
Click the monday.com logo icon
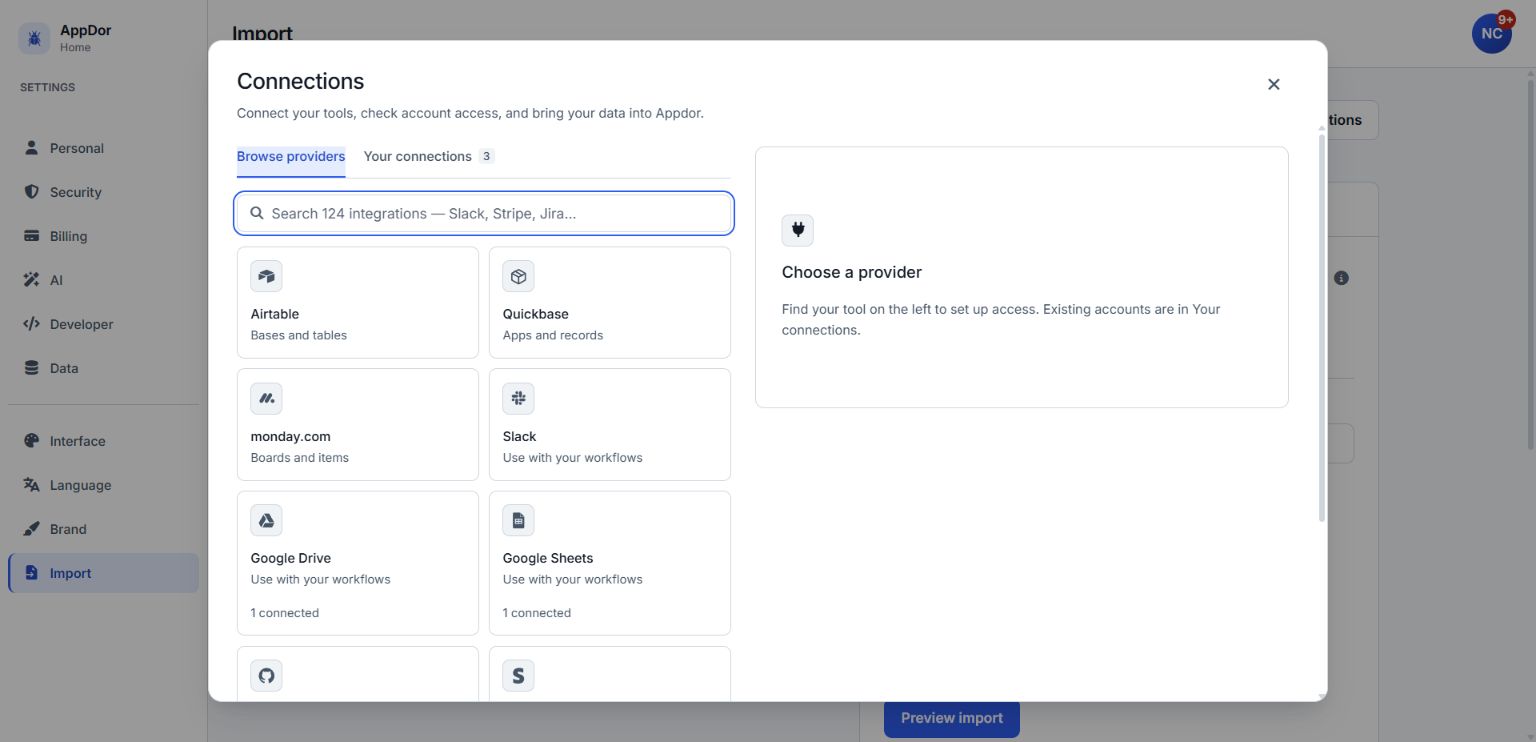[x=266, y=398]
